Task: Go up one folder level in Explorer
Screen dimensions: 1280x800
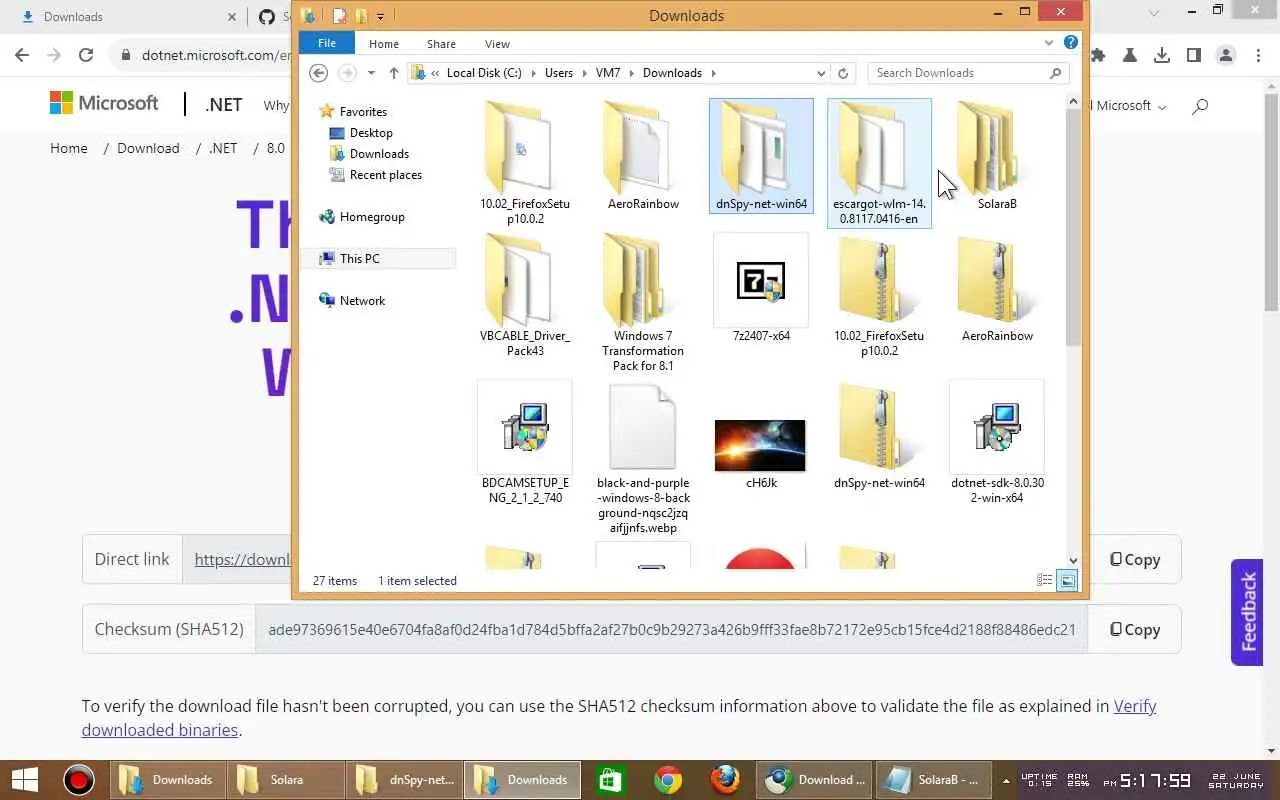Action: point(394,73)
